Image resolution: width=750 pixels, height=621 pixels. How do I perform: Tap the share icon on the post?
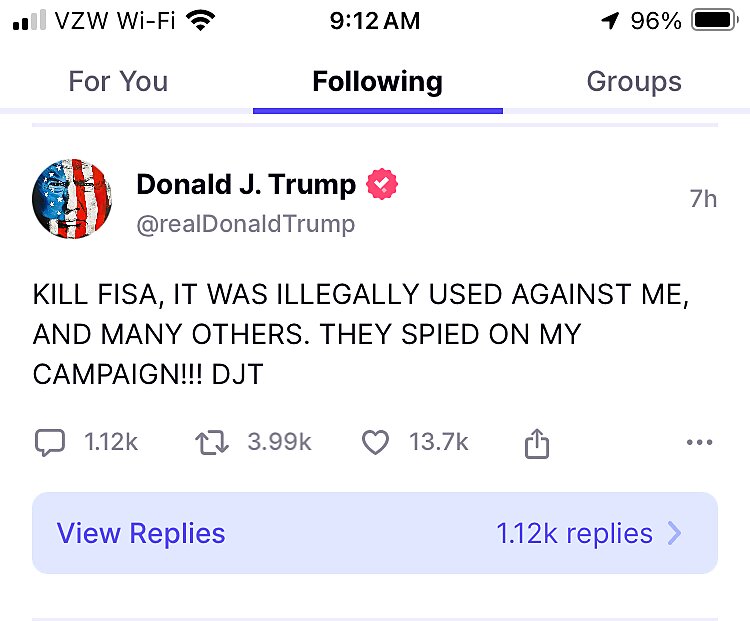(537, 443)
